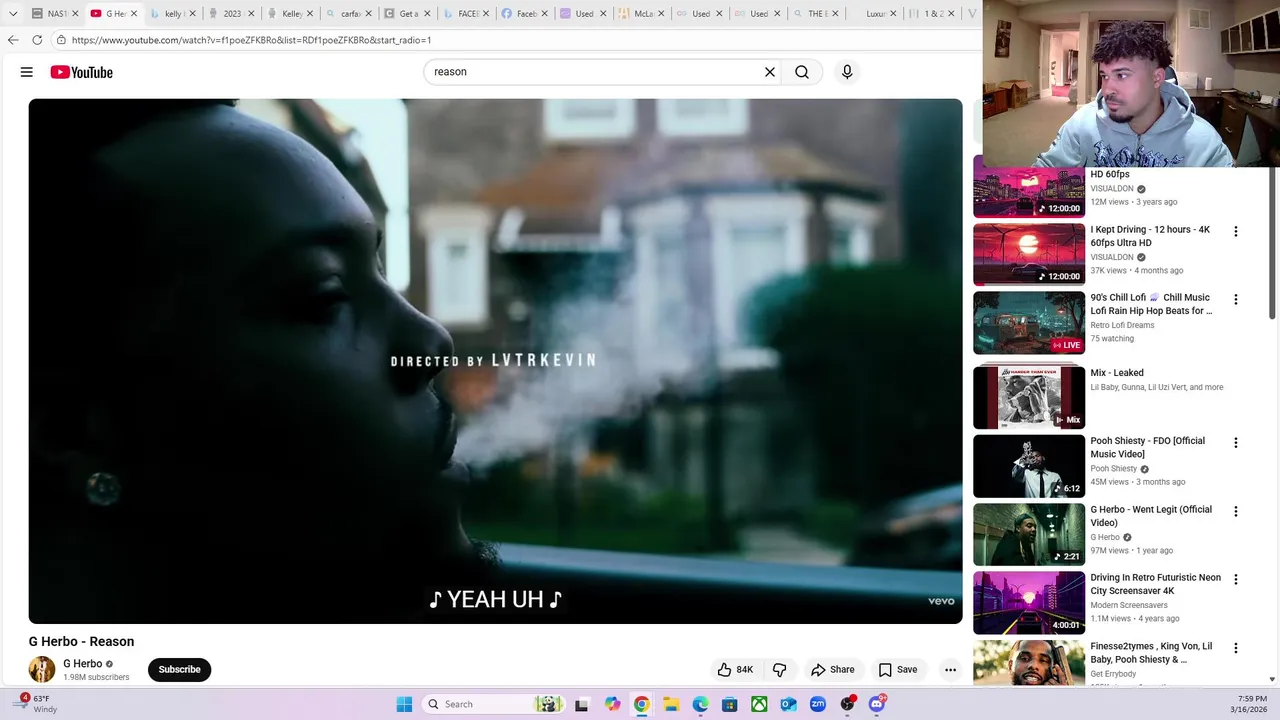Open the Windows Start menu
The image size is (1280, 720).
point(404,704)
